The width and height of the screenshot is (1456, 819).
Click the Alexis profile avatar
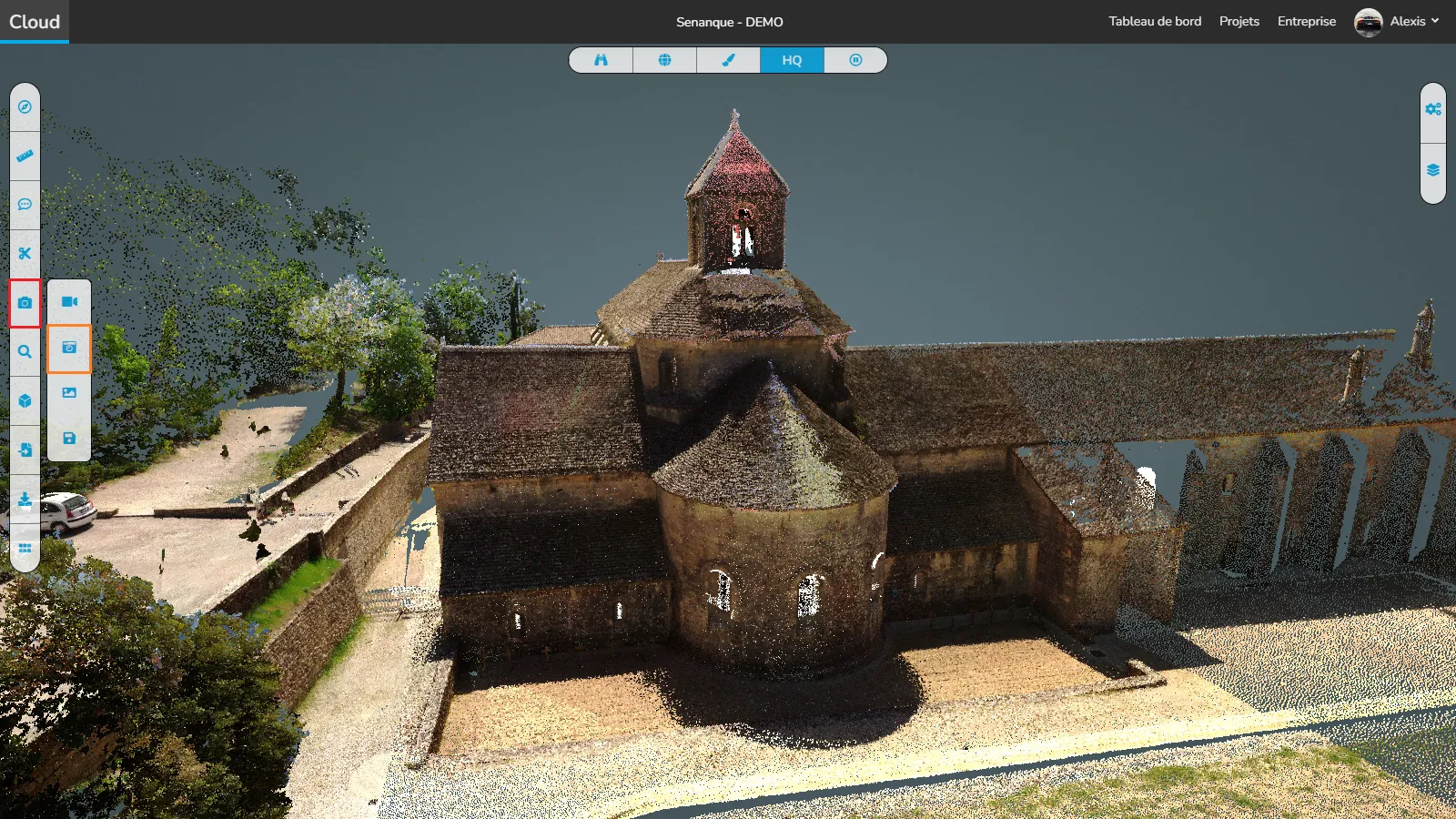tap(1369, 22)
